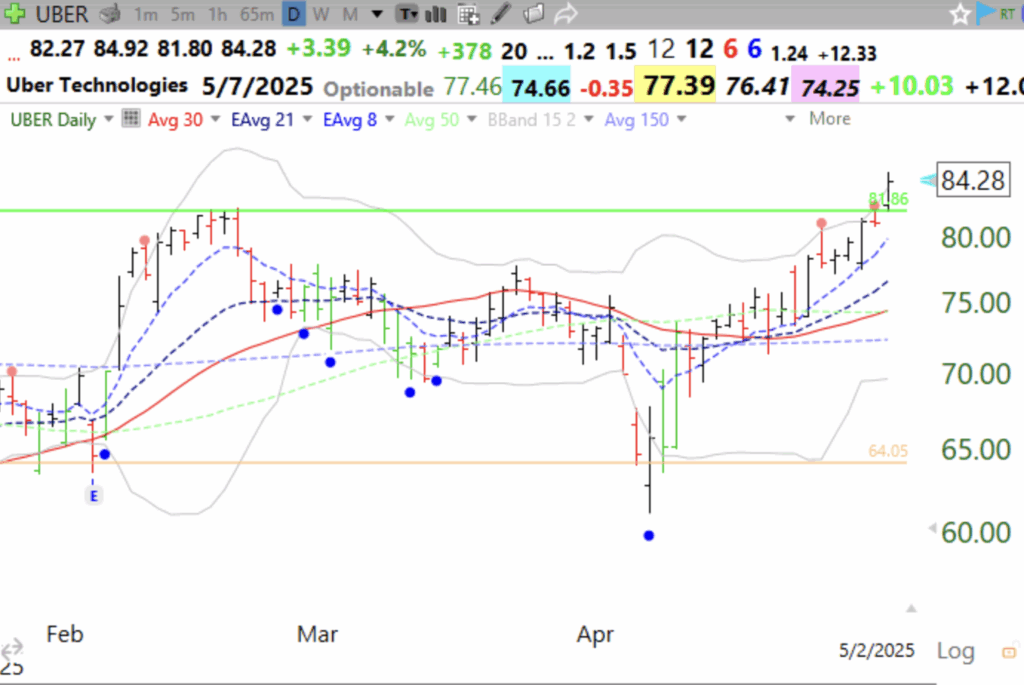Click the Feb label on time axis

65,634
